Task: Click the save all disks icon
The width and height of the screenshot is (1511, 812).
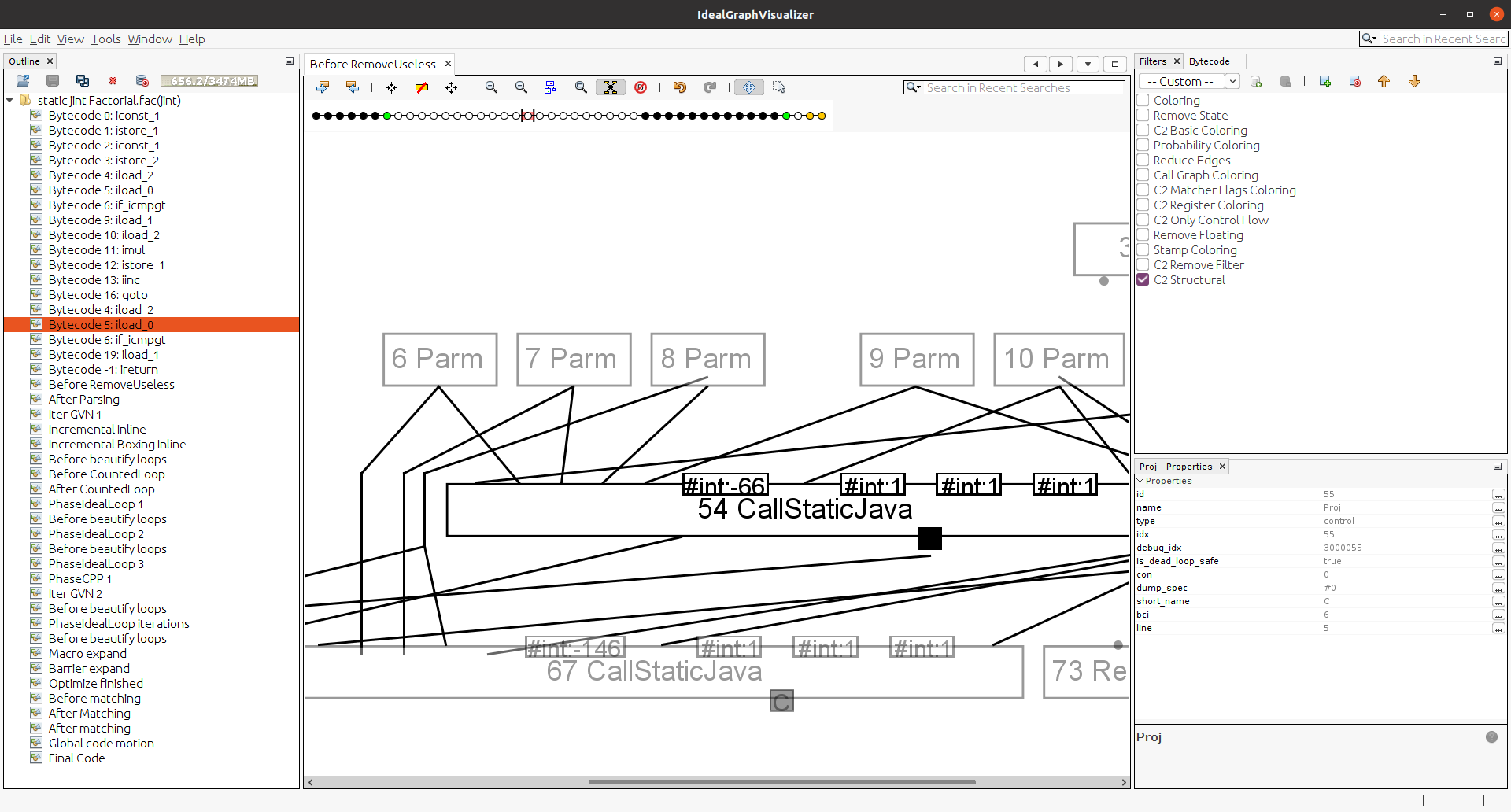Action: (x=83, y=81)
